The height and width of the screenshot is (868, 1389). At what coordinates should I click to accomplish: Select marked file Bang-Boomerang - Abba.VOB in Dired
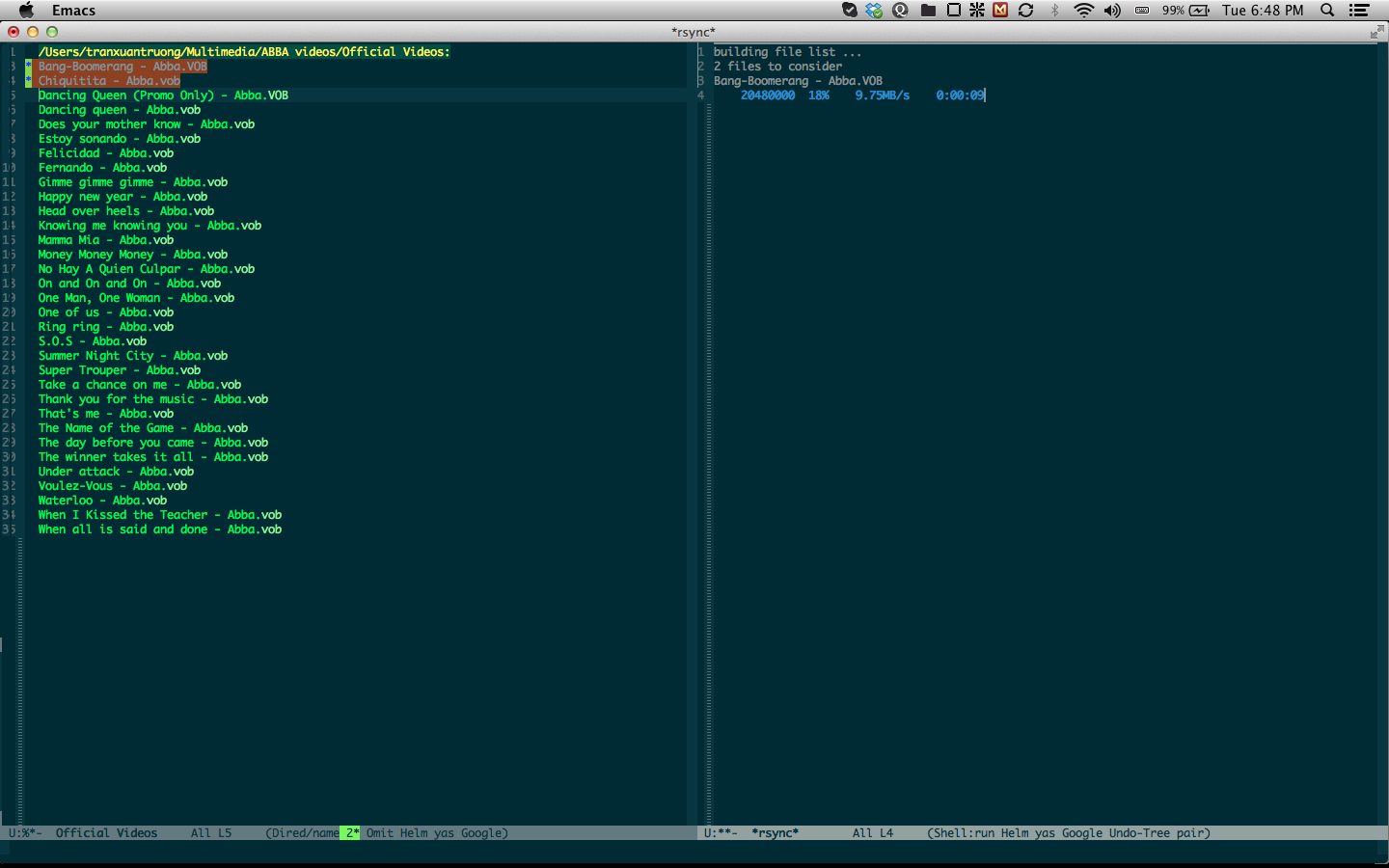click(123, 67)
